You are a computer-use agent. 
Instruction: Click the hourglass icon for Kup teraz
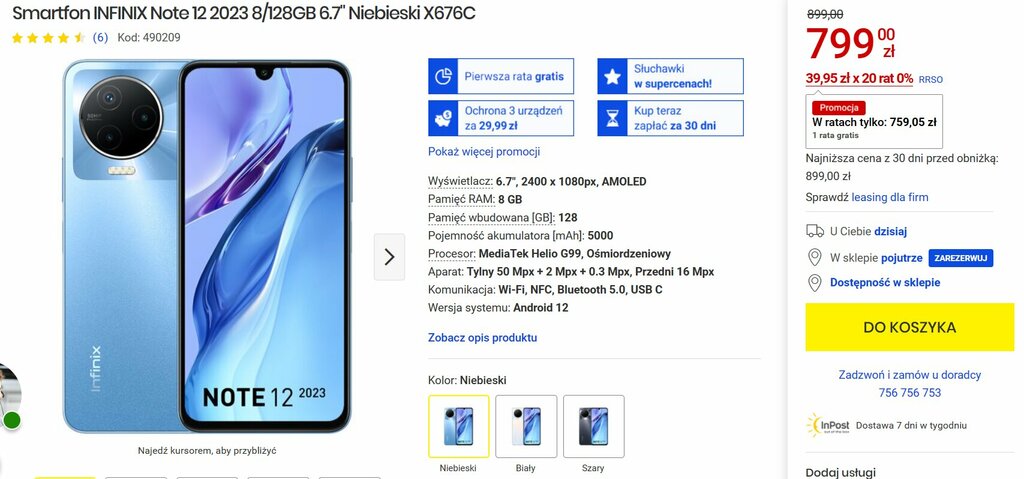[612, 118]
